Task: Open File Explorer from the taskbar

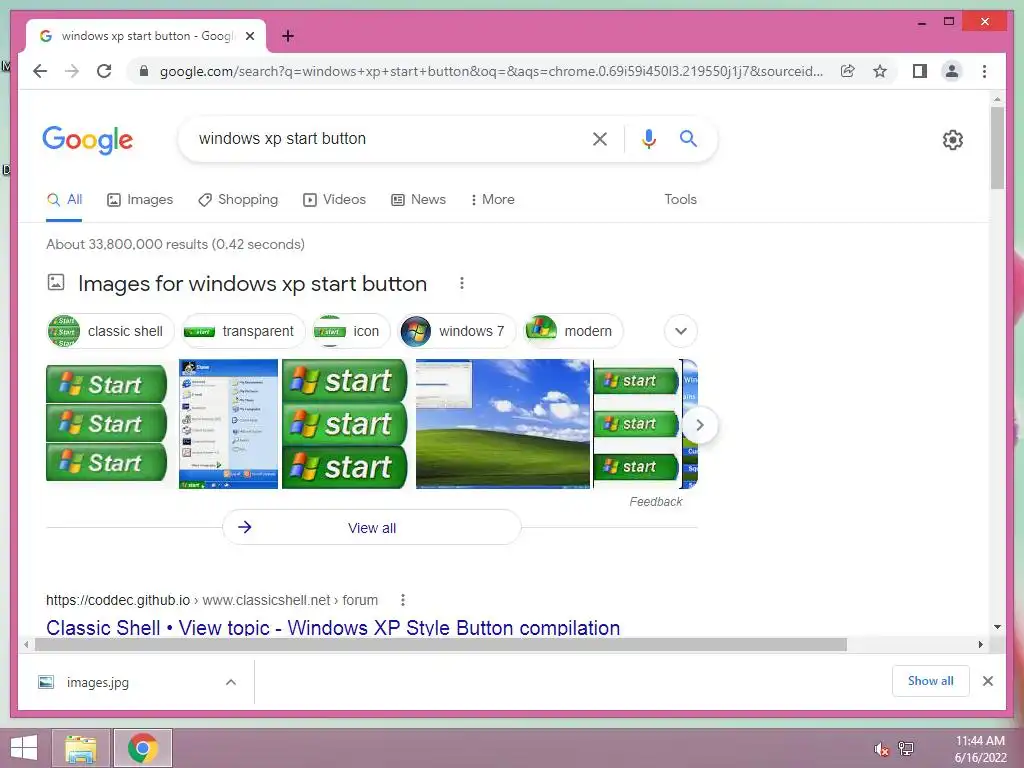Action: pyautogui.click(x=81, y=748)
